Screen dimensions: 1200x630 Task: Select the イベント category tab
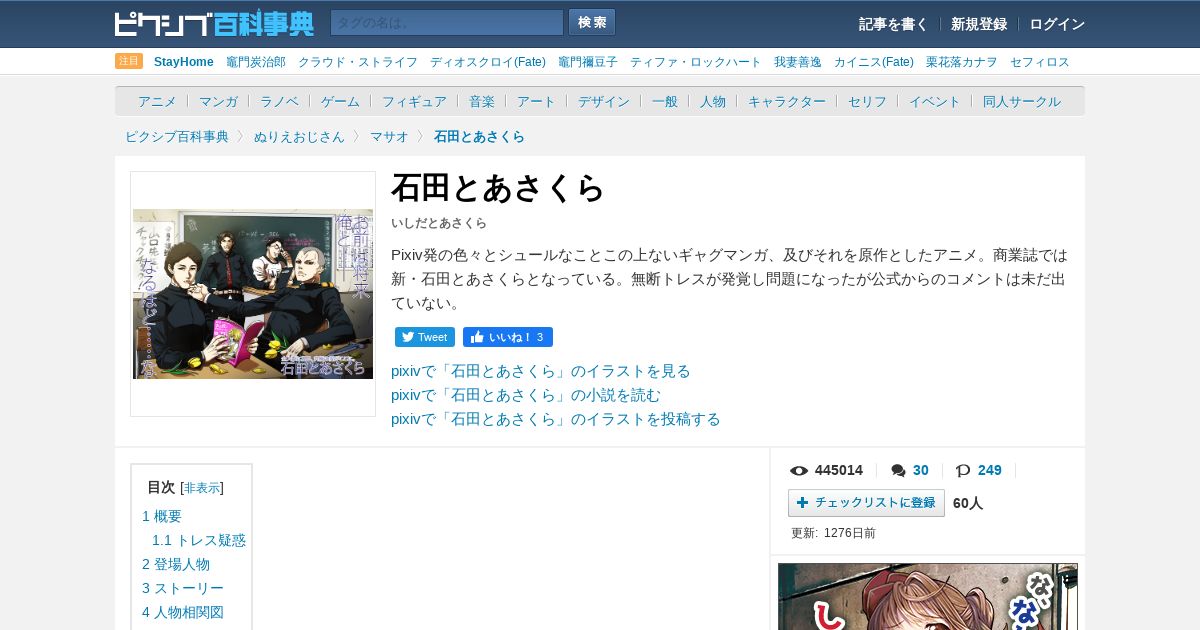tap(935, 101)
